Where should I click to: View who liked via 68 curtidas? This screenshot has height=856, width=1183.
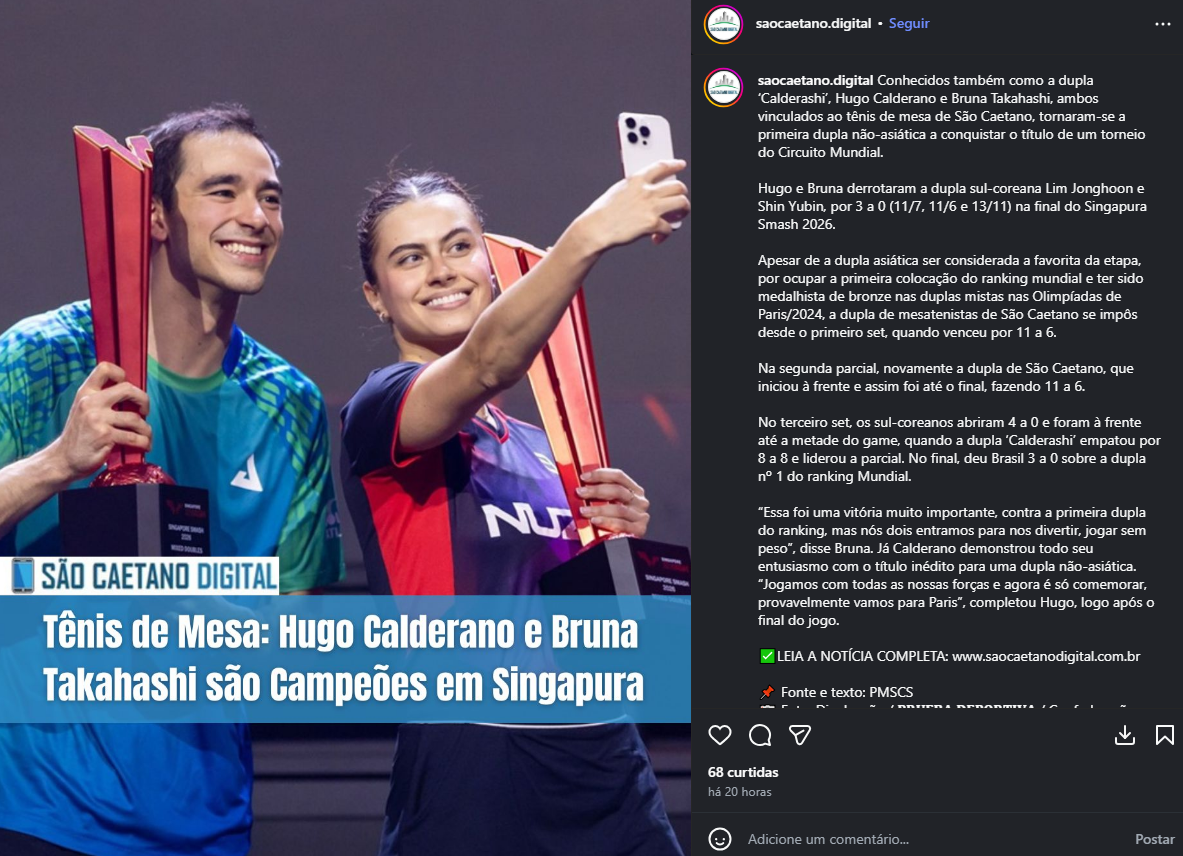pyautogui.click(x=743, y=772)
